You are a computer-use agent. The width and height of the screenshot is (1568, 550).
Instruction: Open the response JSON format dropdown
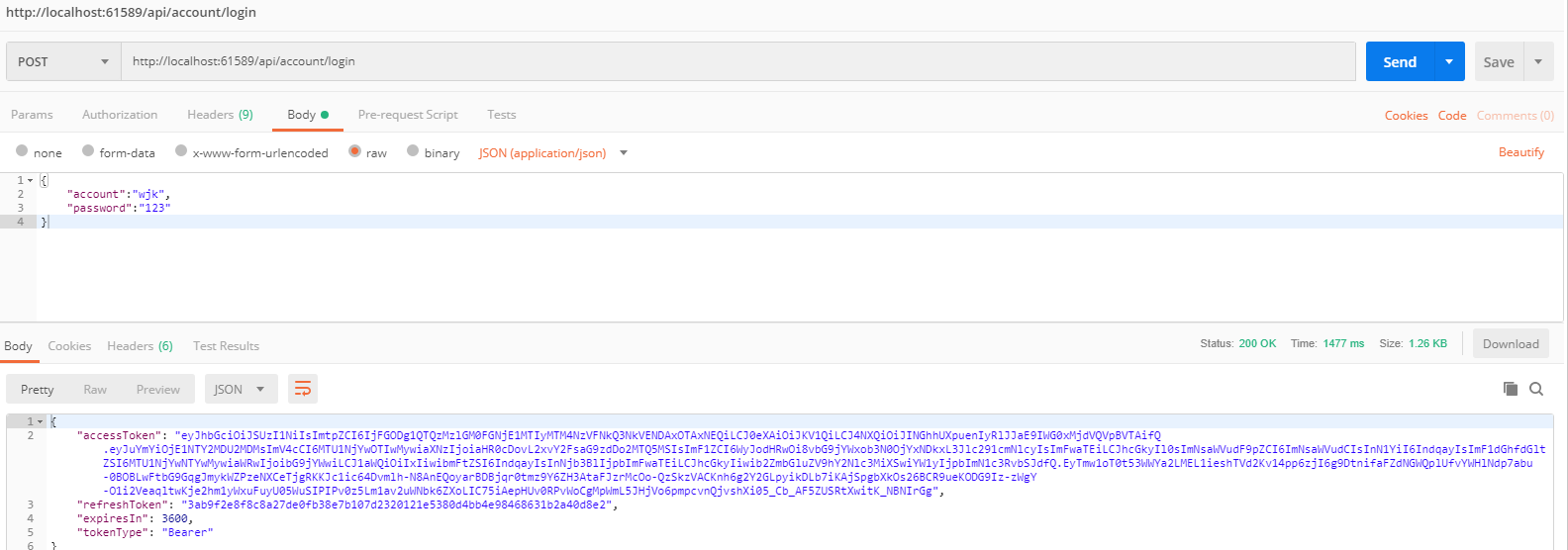[x=241, y=389]
